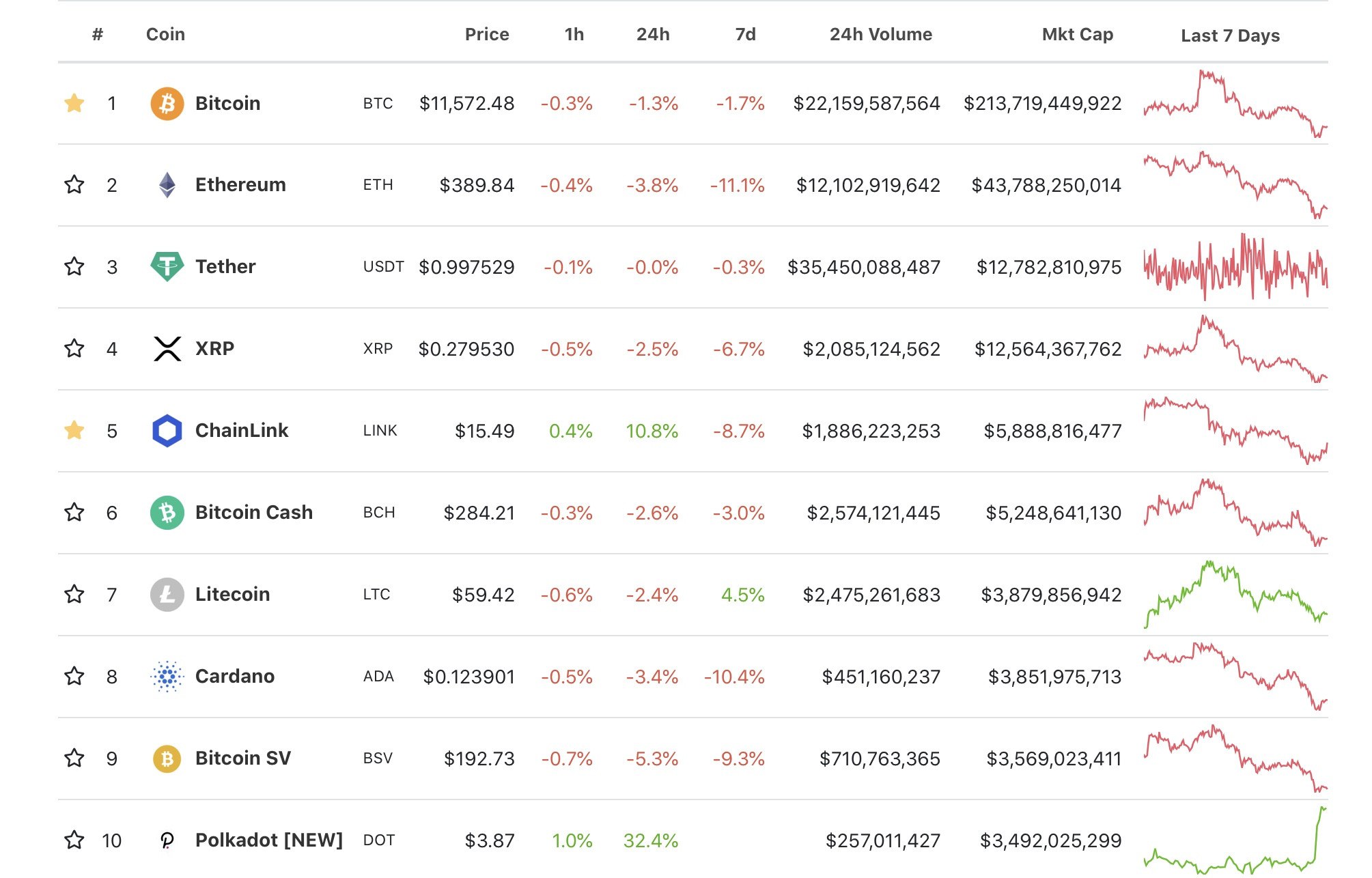This screenshot has width=1372, height=878.
Task: Open XRP's 7-day sparkline chart
Action: click(1235, 349)
